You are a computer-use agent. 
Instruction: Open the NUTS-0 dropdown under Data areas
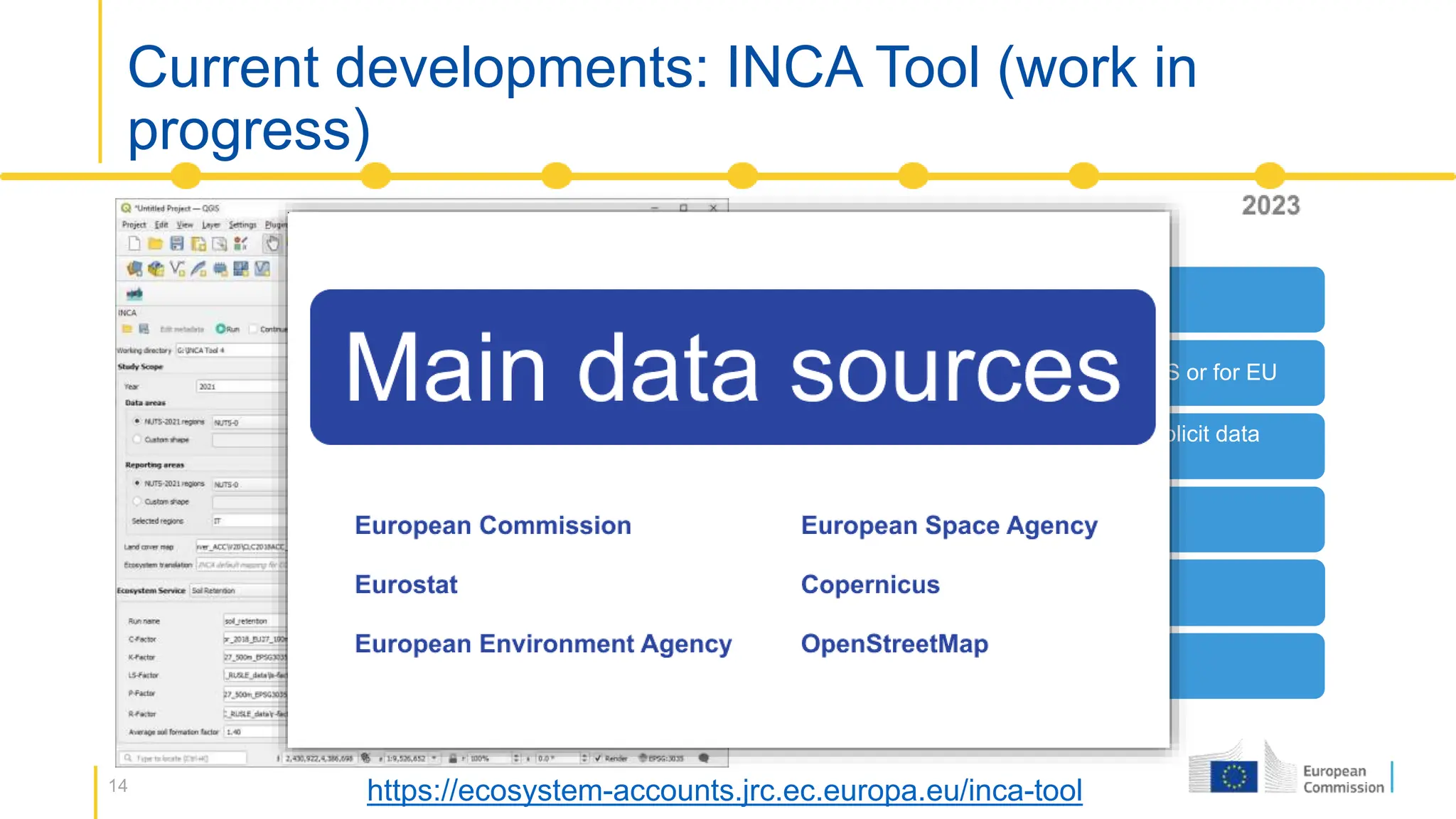(x=250, y=422)
